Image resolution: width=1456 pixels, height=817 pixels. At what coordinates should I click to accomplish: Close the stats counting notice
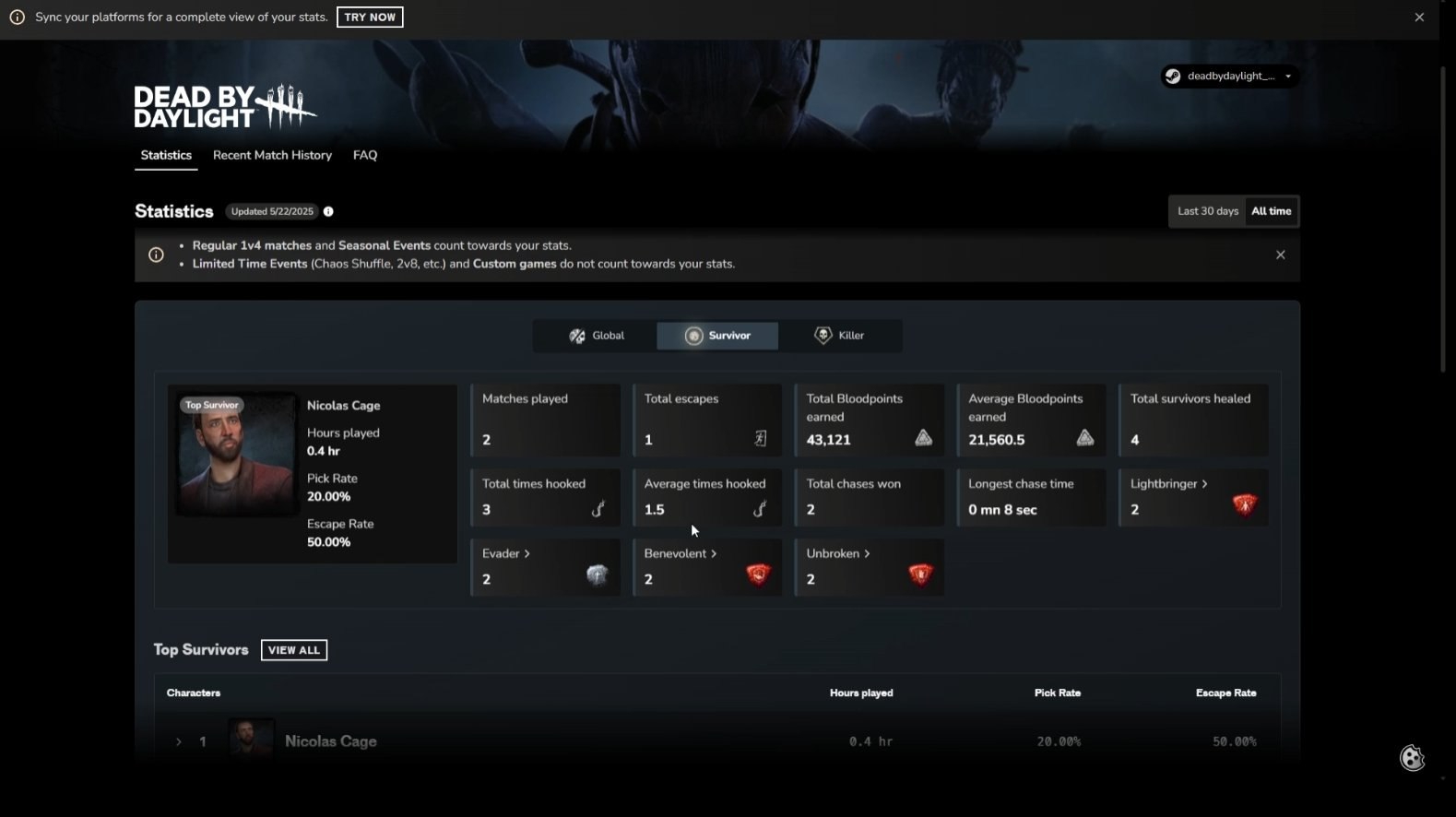(x=1280, y=255)
